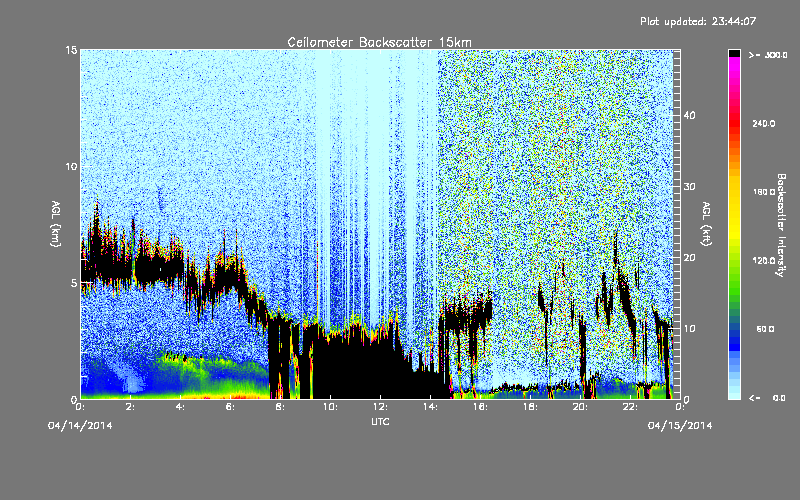Click the "Backscatter Intensity" colorbar label

(x=780, y=225)
